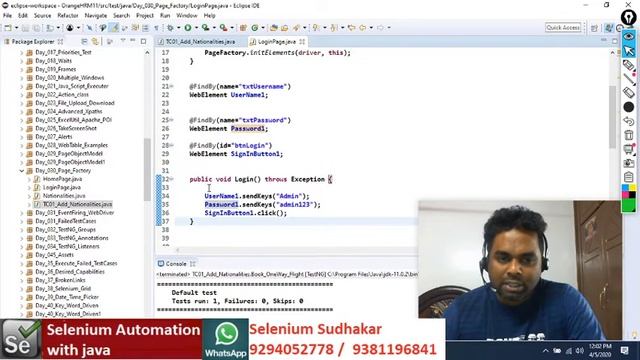Collapse the Login method fold marker
The width and height of the screenshot is (640, 360).
(171, 179)
